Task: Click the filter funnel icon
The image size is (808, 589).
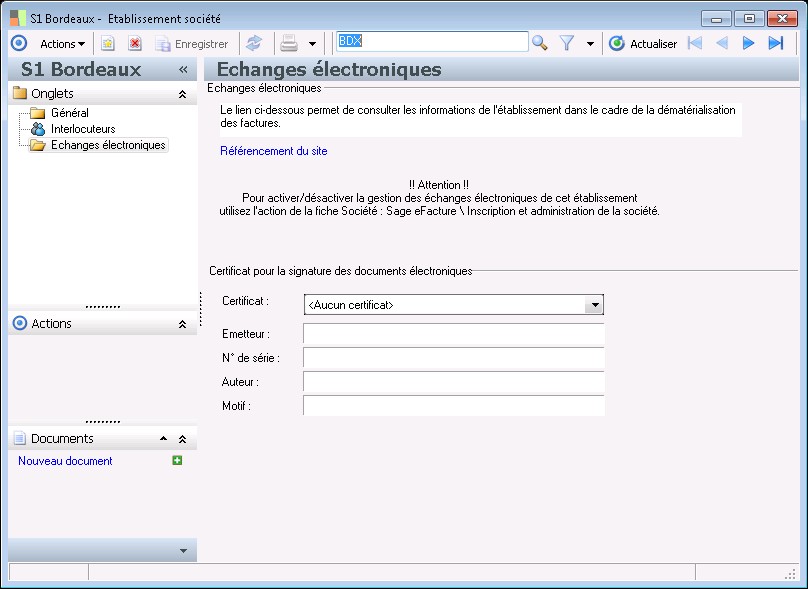Action: click(567, 43)
